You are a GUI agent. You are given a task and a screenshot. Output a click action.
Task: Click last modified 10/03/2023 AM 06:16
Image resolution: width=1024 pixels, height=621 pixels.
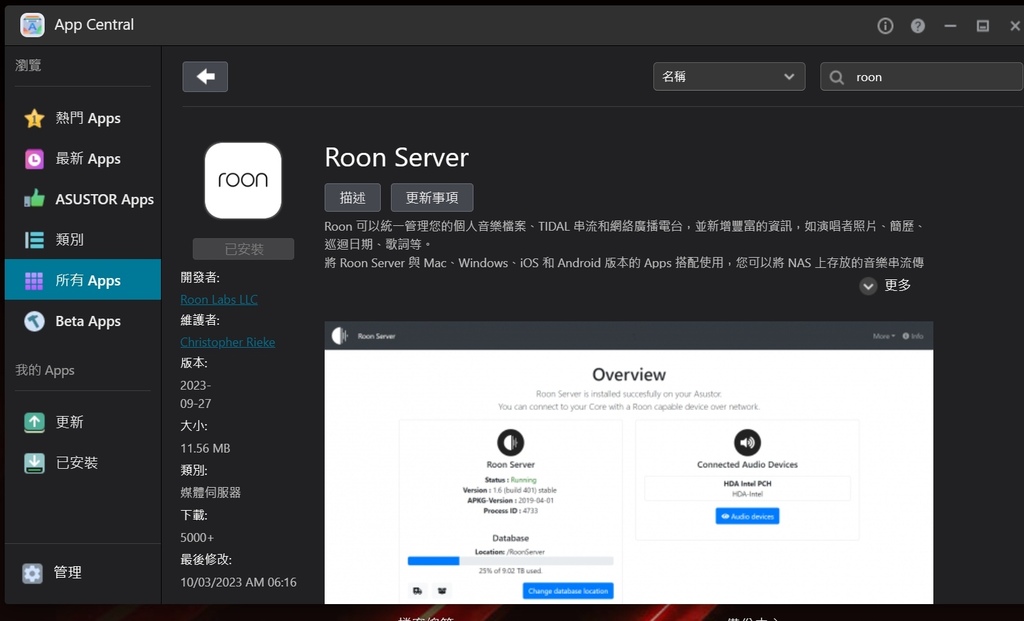(238, 582)
